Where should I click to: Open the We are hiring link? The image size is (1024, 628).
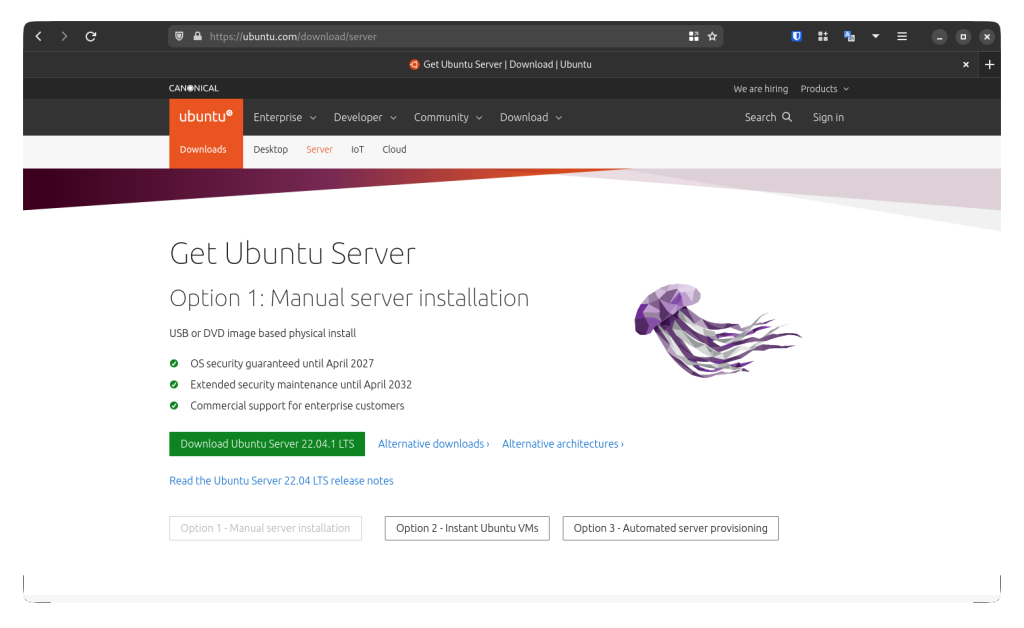tap(760, 89)
